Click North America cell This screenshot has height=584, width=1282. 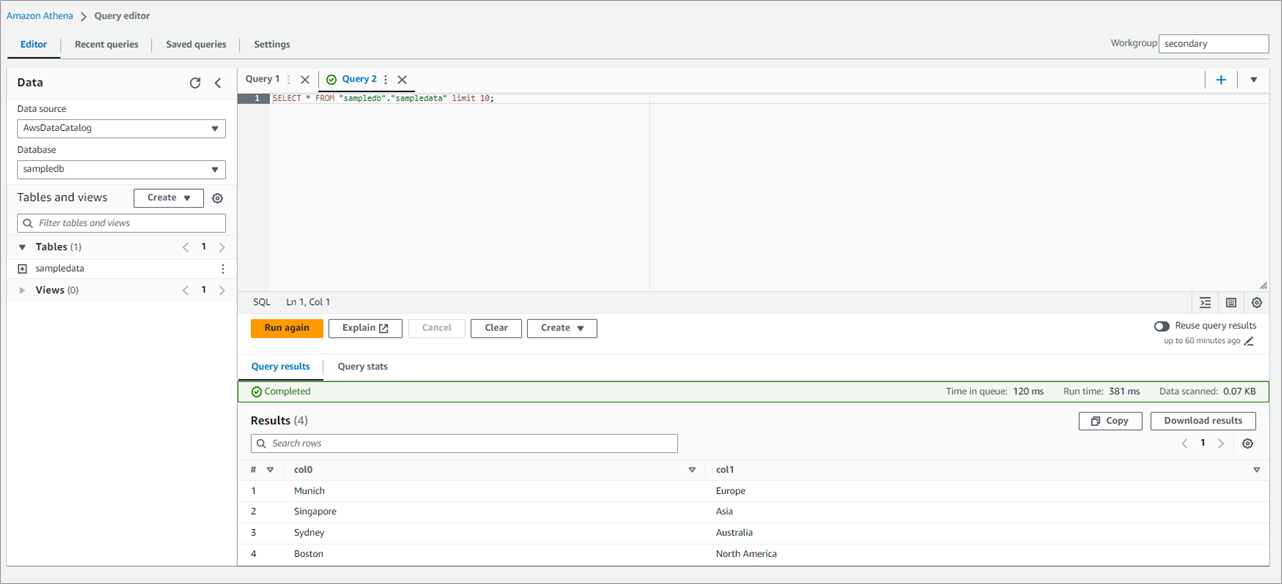pyautogui.click(x=746, y=554)
